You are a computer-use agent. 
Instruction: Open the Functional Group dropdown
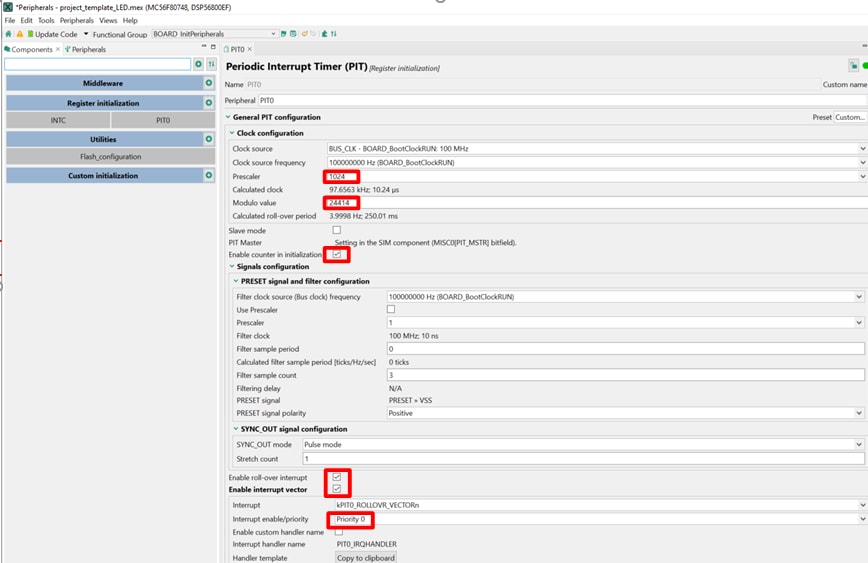point(214,34)
